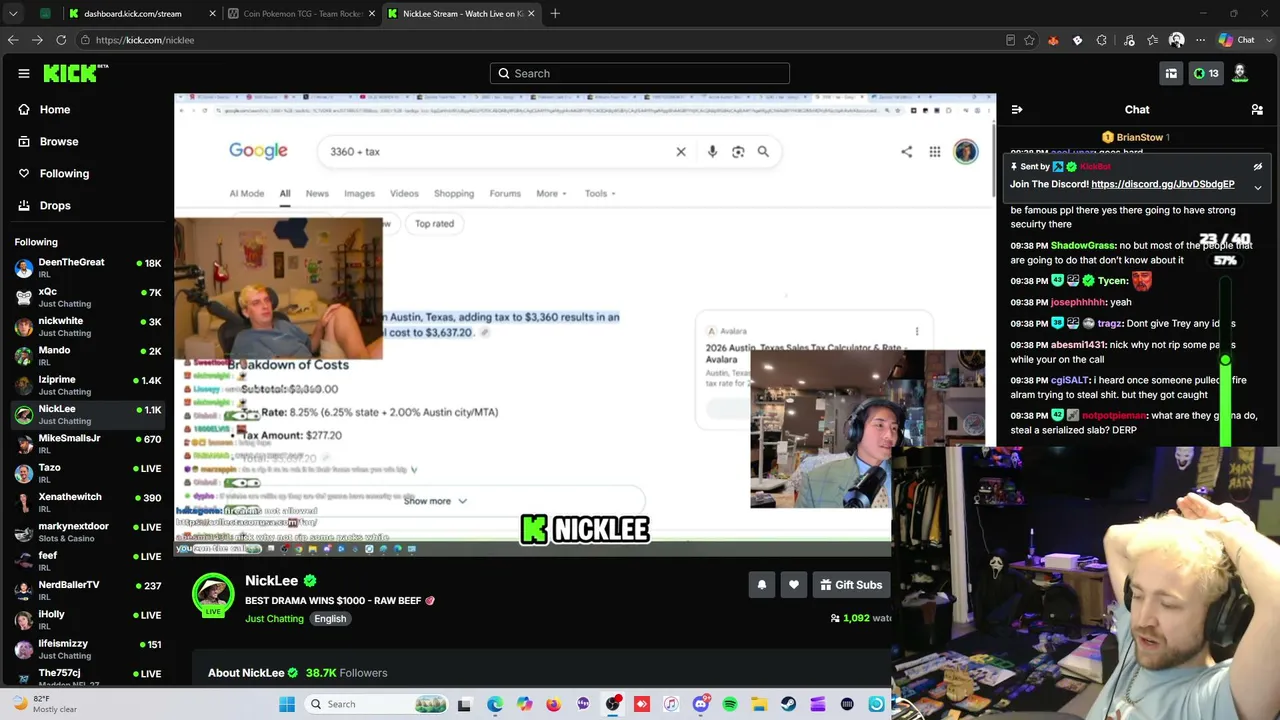Bookmark this page with the star icon
The width and height of the screenshot is (1280, 720).
click(1029, 40)
